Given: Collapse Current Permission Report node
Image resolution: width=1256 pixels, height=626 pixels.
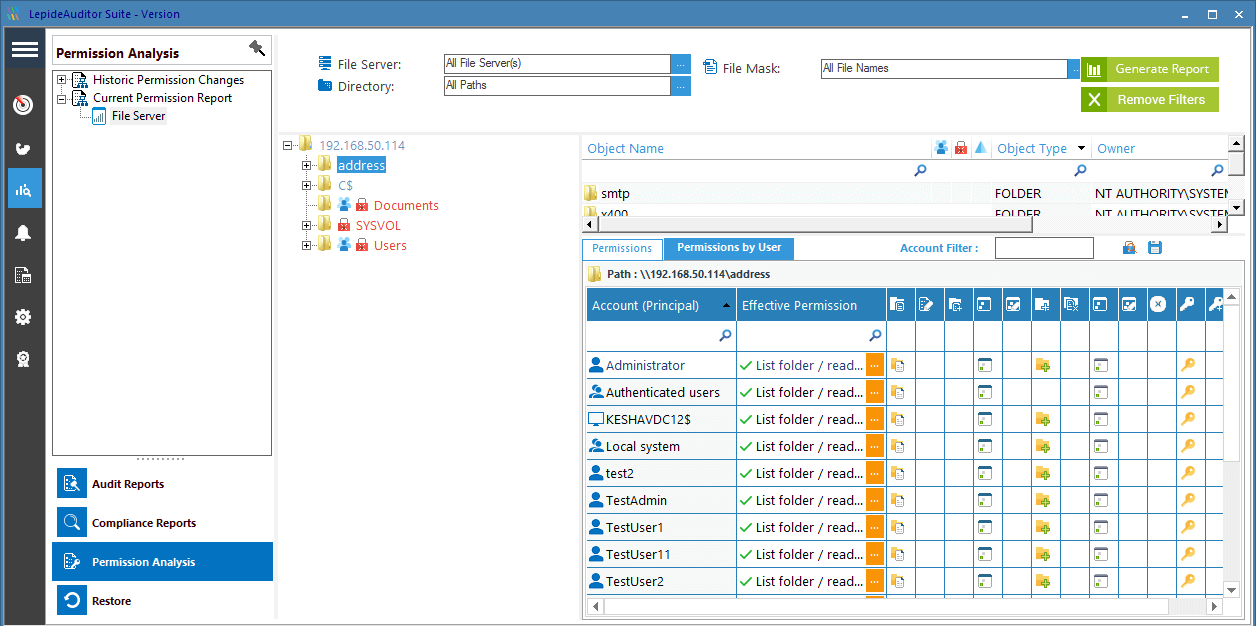Looking at the screenshot, I should point(62,98).
